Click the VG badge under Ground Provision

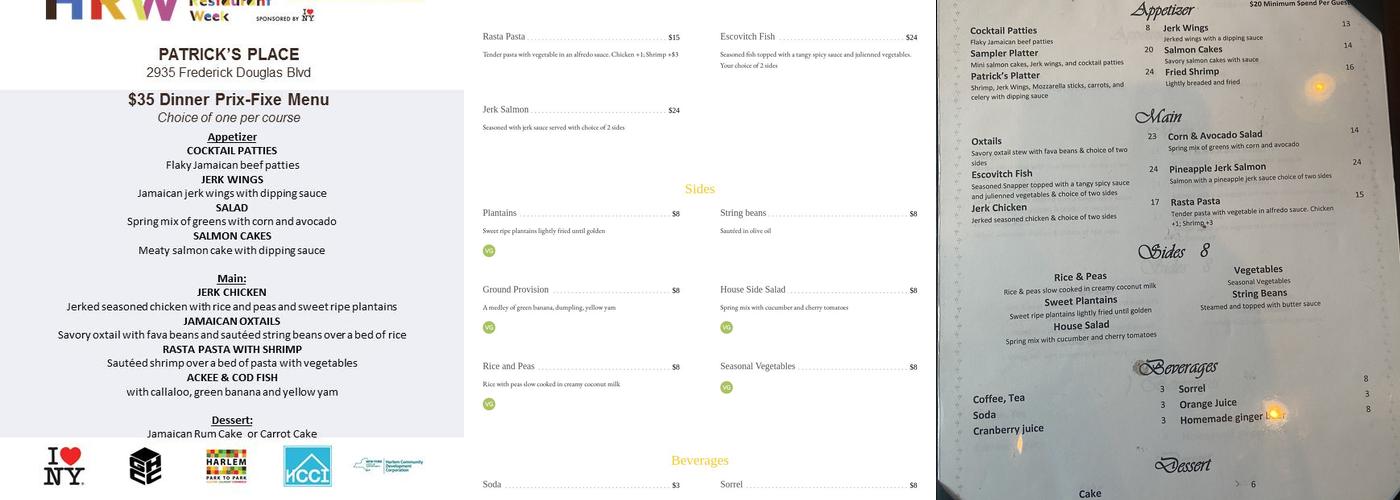pos(489,327)
